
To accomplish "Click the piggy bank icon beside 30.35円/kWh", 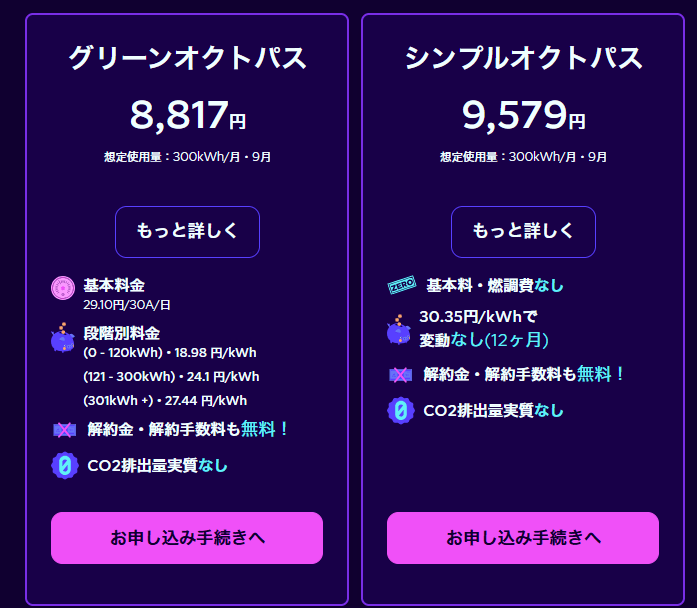I will pyautogui.click(x=399, y=331).
